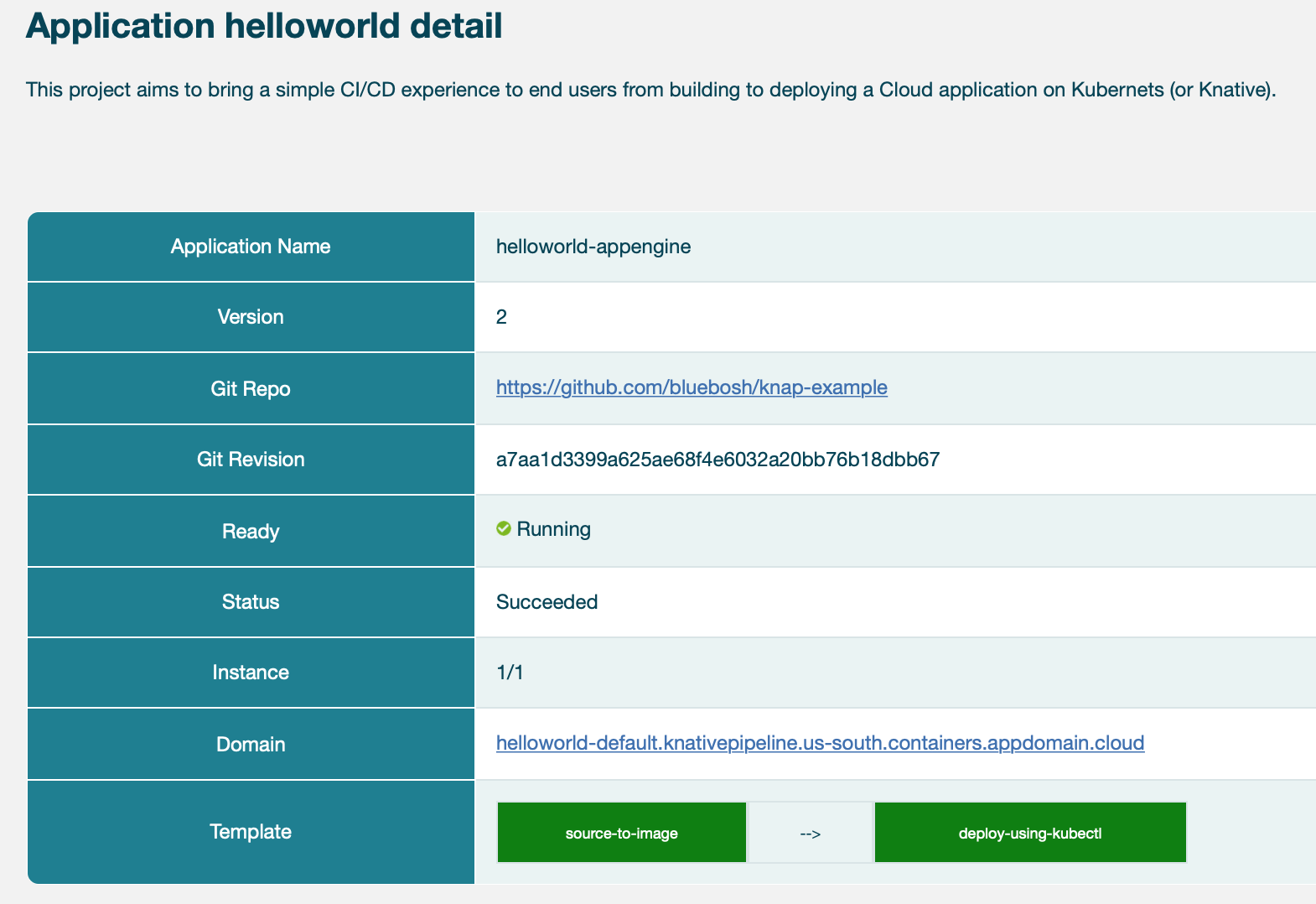Open the helloworld-default domain link
The width and height of the screenshot is (1316, 904).
tap(820, 743)
